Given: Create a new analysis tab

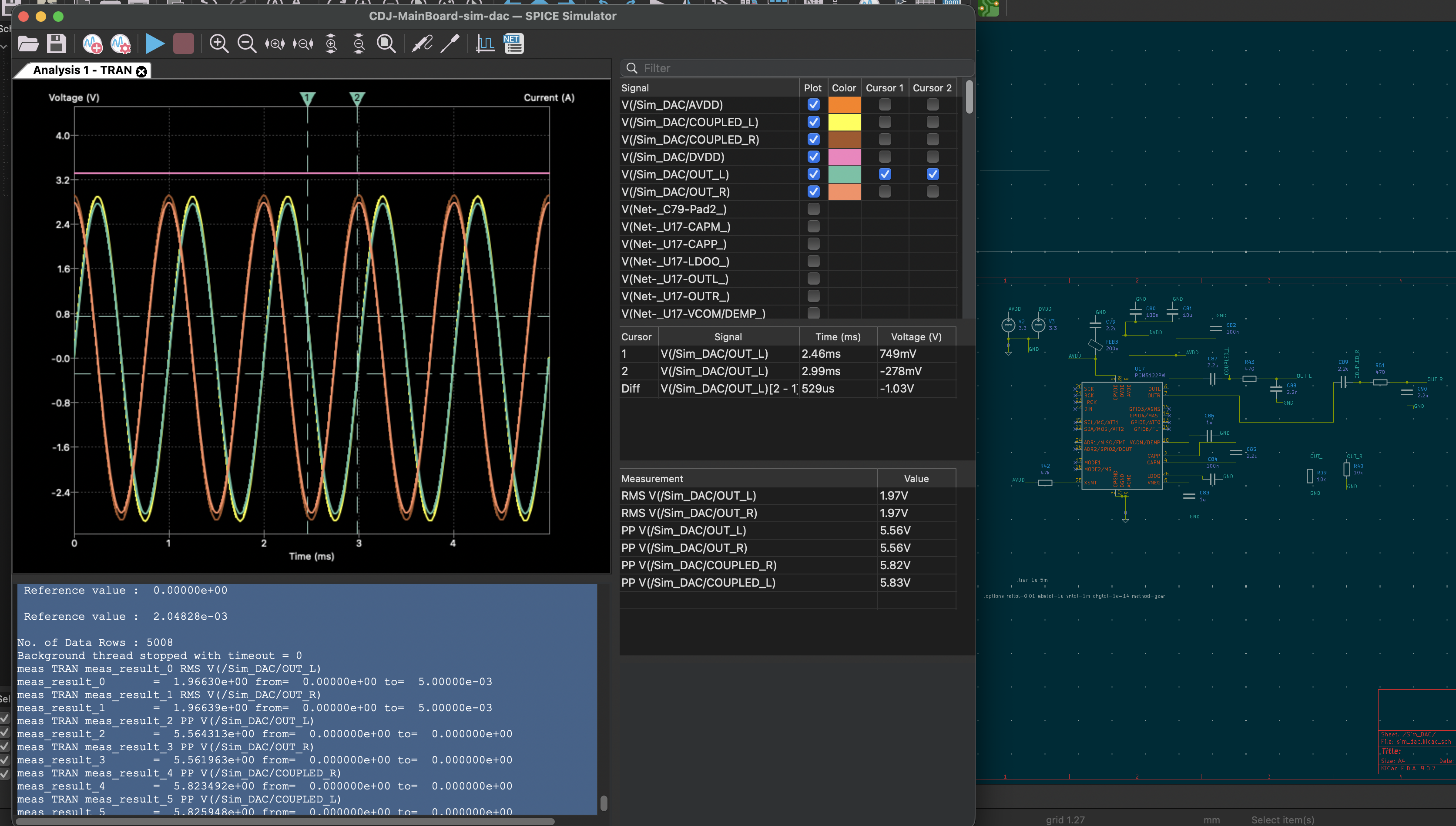Looking at the screenshot, I should pos(92,44).
